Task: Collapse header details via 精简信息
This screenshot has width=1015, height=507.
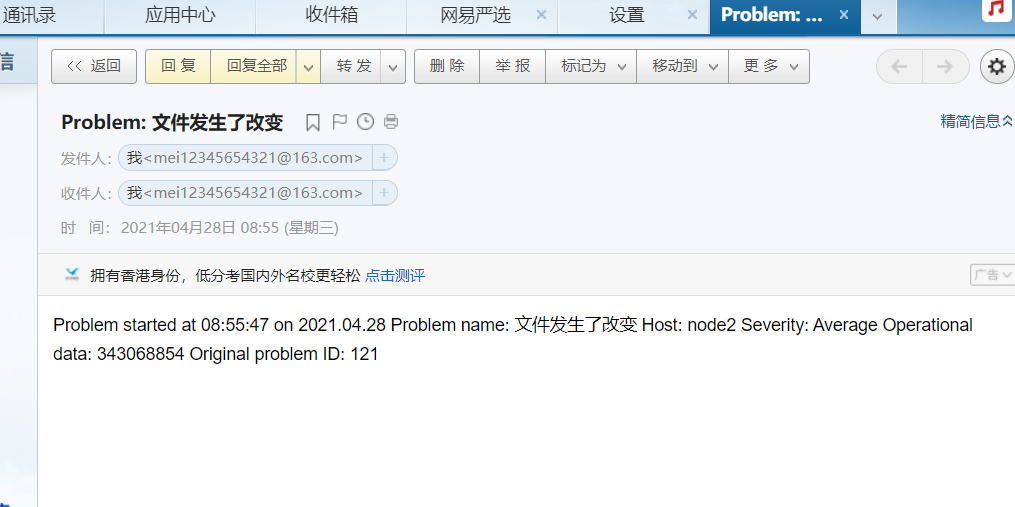Action: tap(976, 121)
